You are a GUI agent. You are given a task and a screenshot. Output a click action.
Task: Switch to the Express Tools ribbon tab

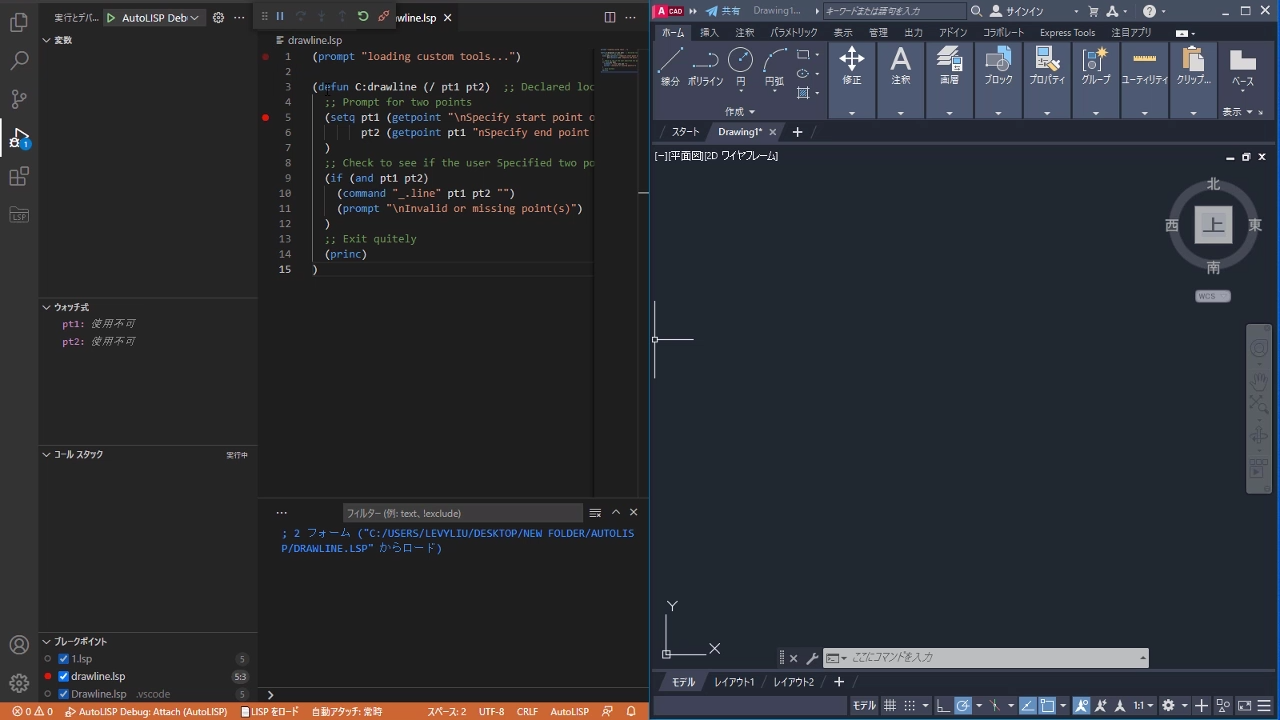point(1067,32)
